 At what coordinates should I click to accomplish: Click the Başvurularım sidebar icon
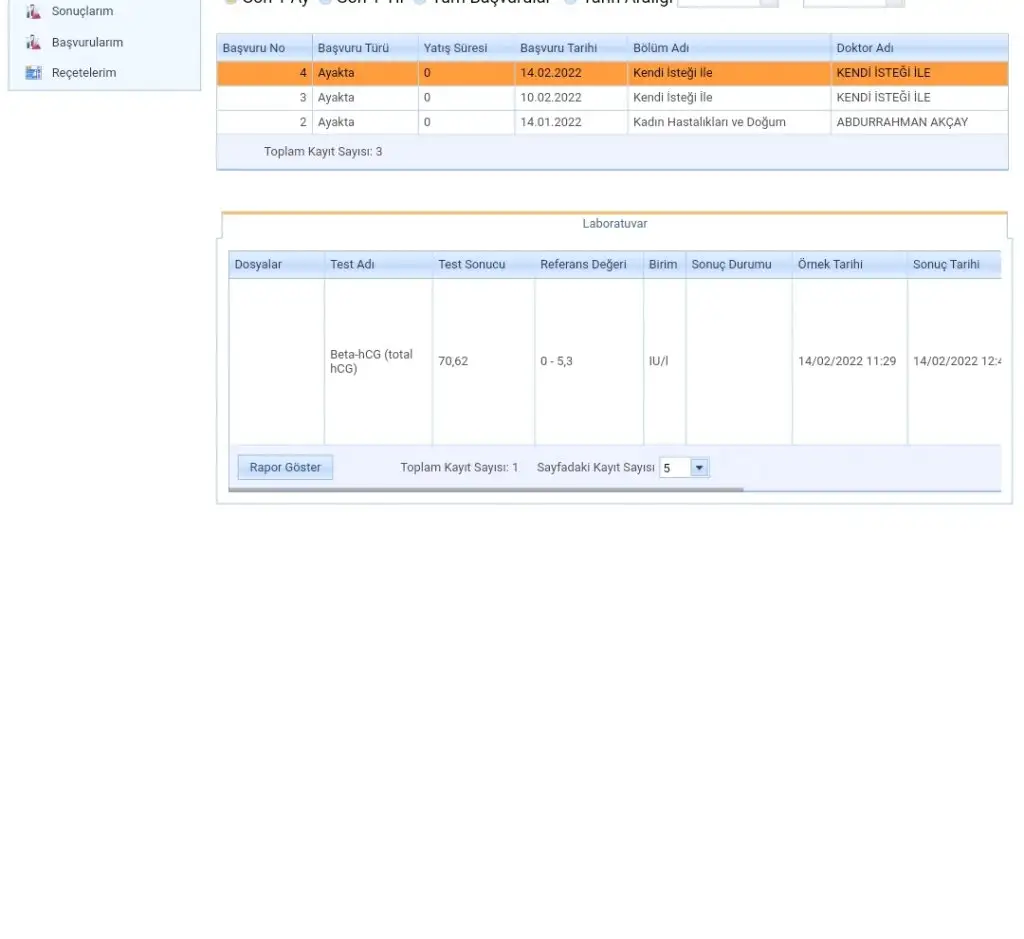33,43
